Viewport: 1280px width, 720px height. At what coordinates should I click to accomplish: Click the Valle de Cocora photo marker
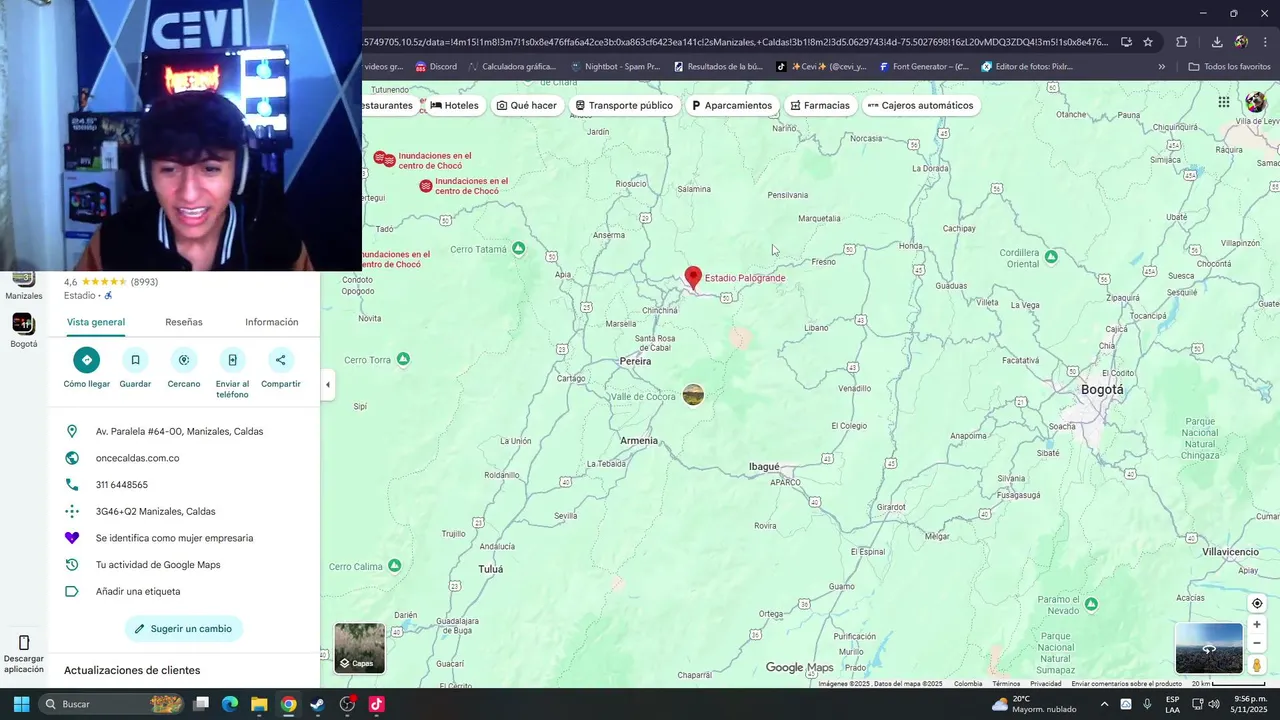point(693,395)
